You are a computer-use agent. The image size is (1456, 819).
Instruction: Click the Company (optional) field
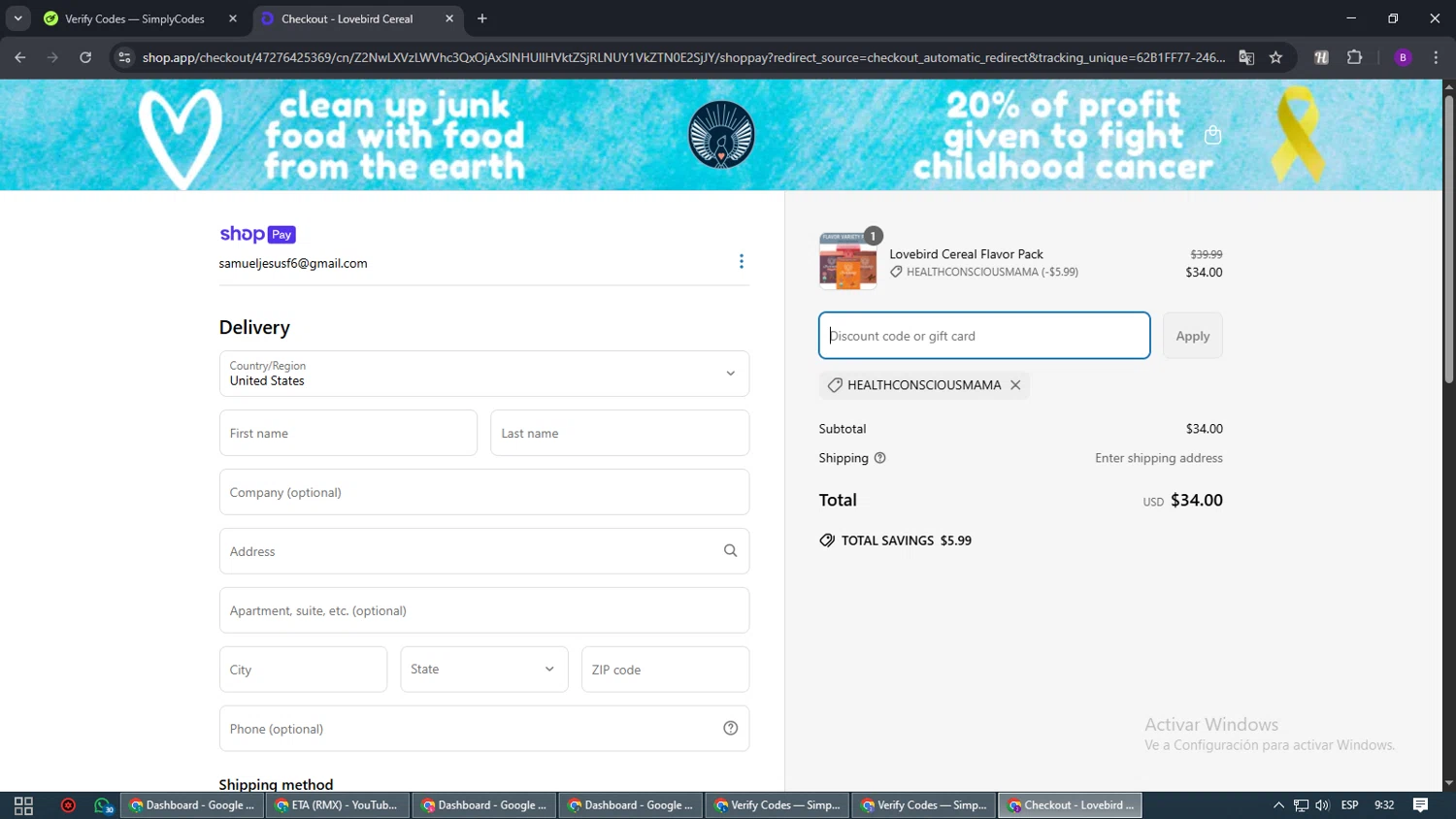[484, 492]
